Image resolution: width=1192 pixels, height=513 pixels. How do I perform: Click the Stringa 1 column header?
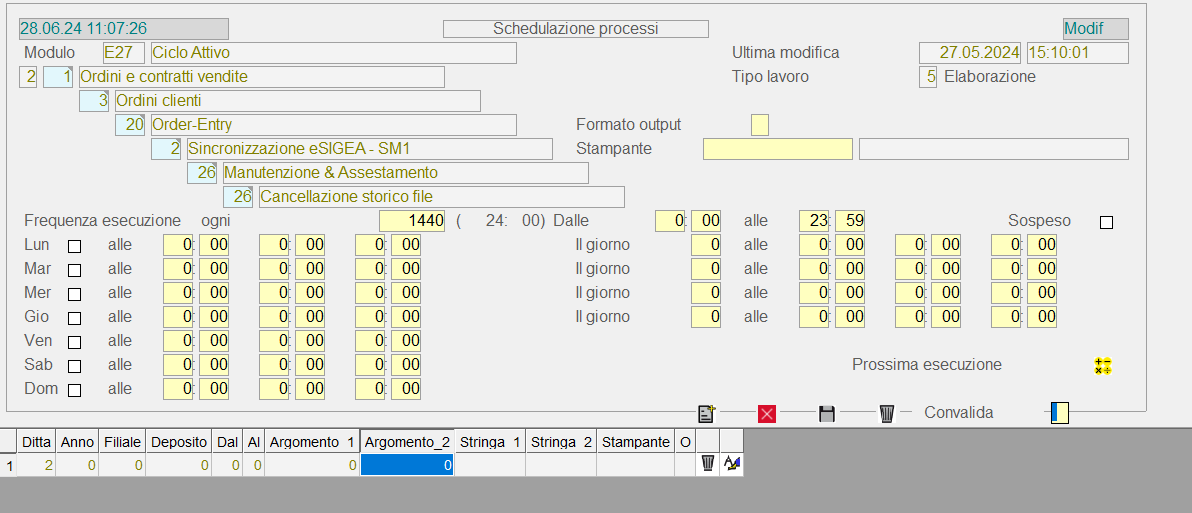[489, 441]
